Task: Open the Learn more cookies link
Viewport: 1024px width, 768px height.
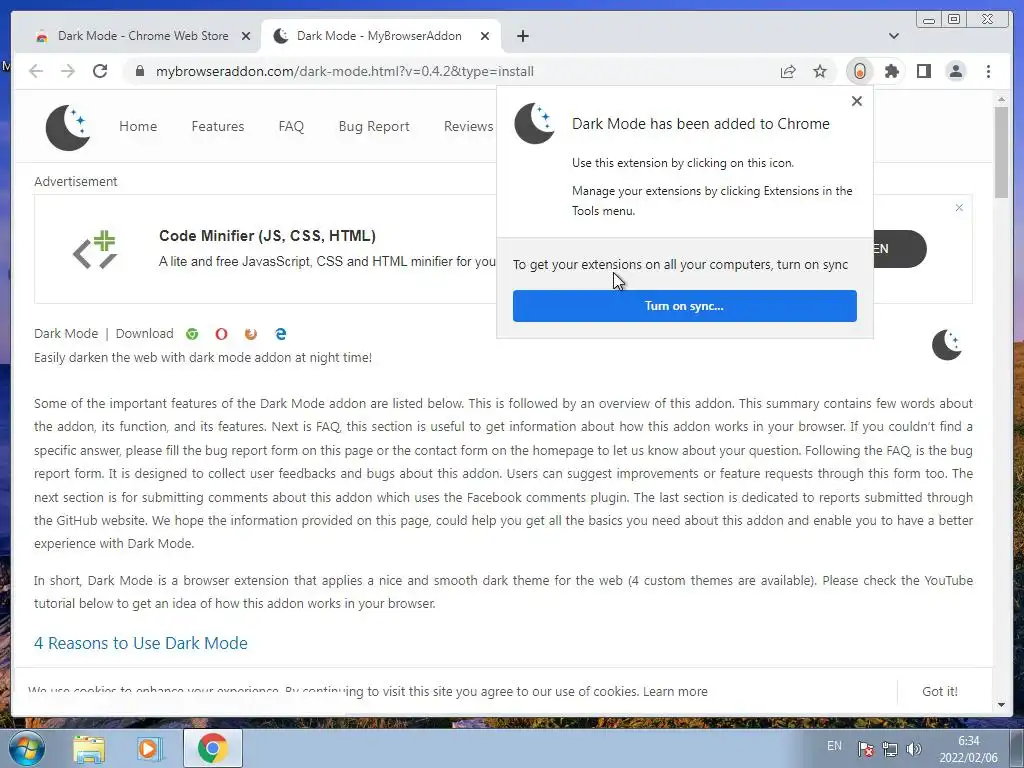Action: coord(675,692)
